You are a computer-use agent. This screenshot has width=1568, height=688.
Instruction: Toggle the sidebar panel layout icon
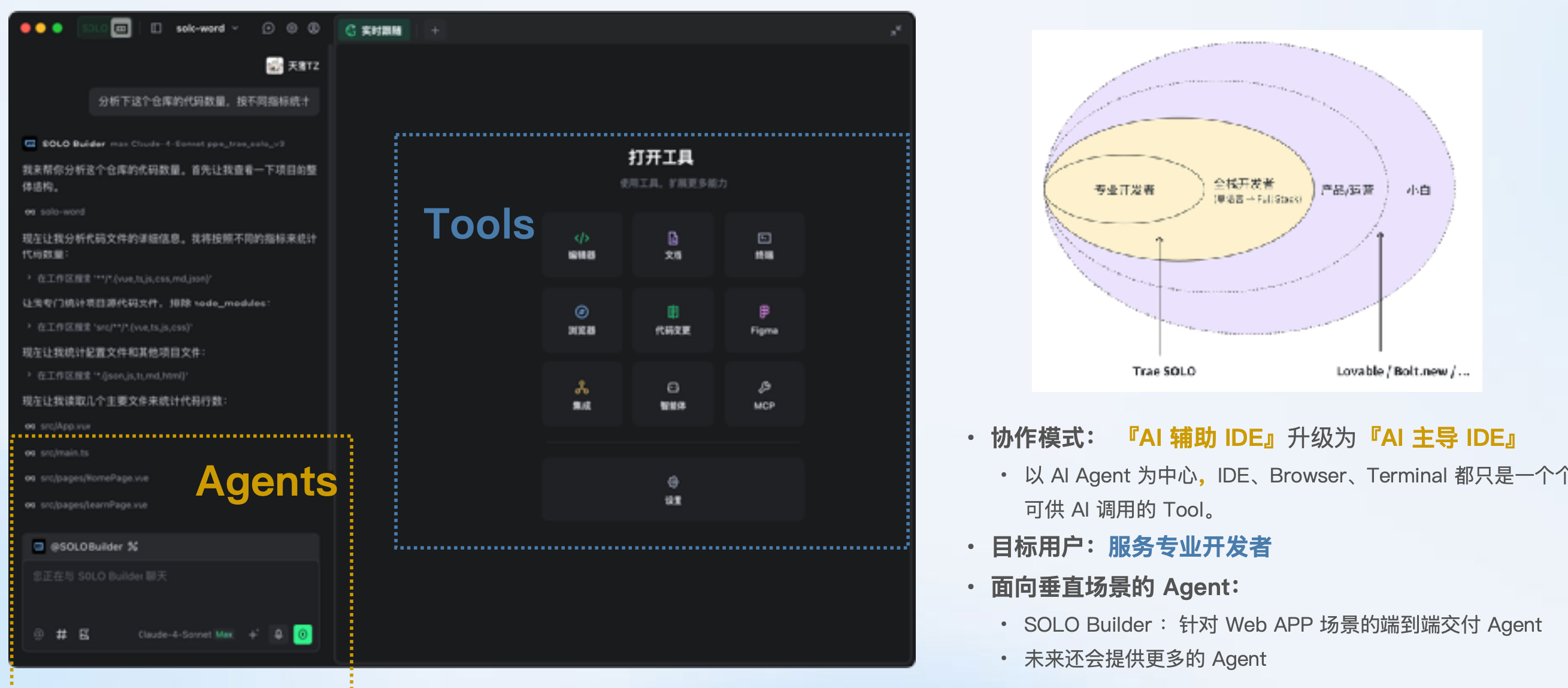(x=156, y=28)
